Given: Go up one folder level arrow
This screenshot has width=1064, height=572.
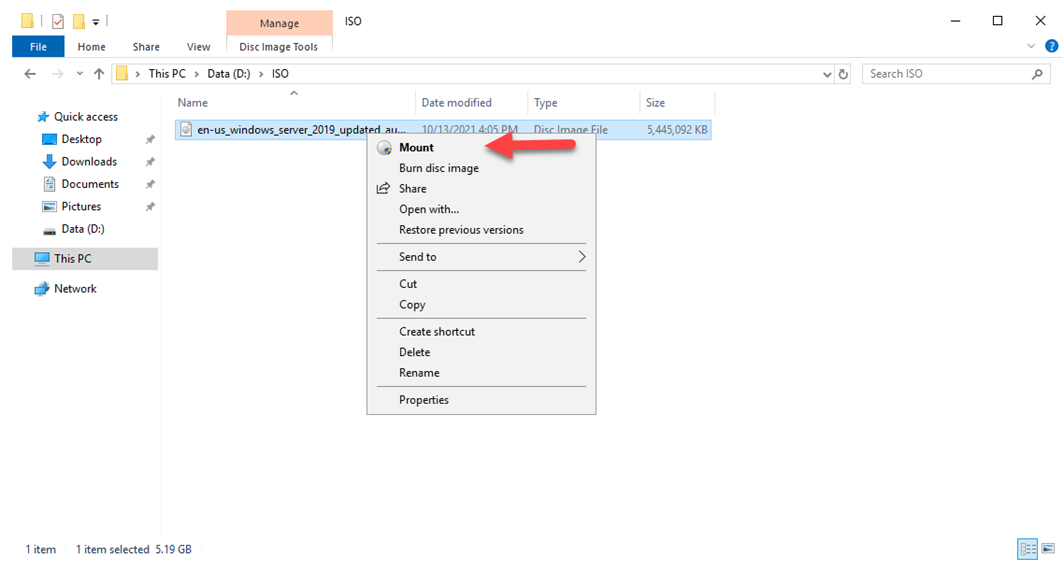Looking at the screenshot, I should click(x=99, y=74).
